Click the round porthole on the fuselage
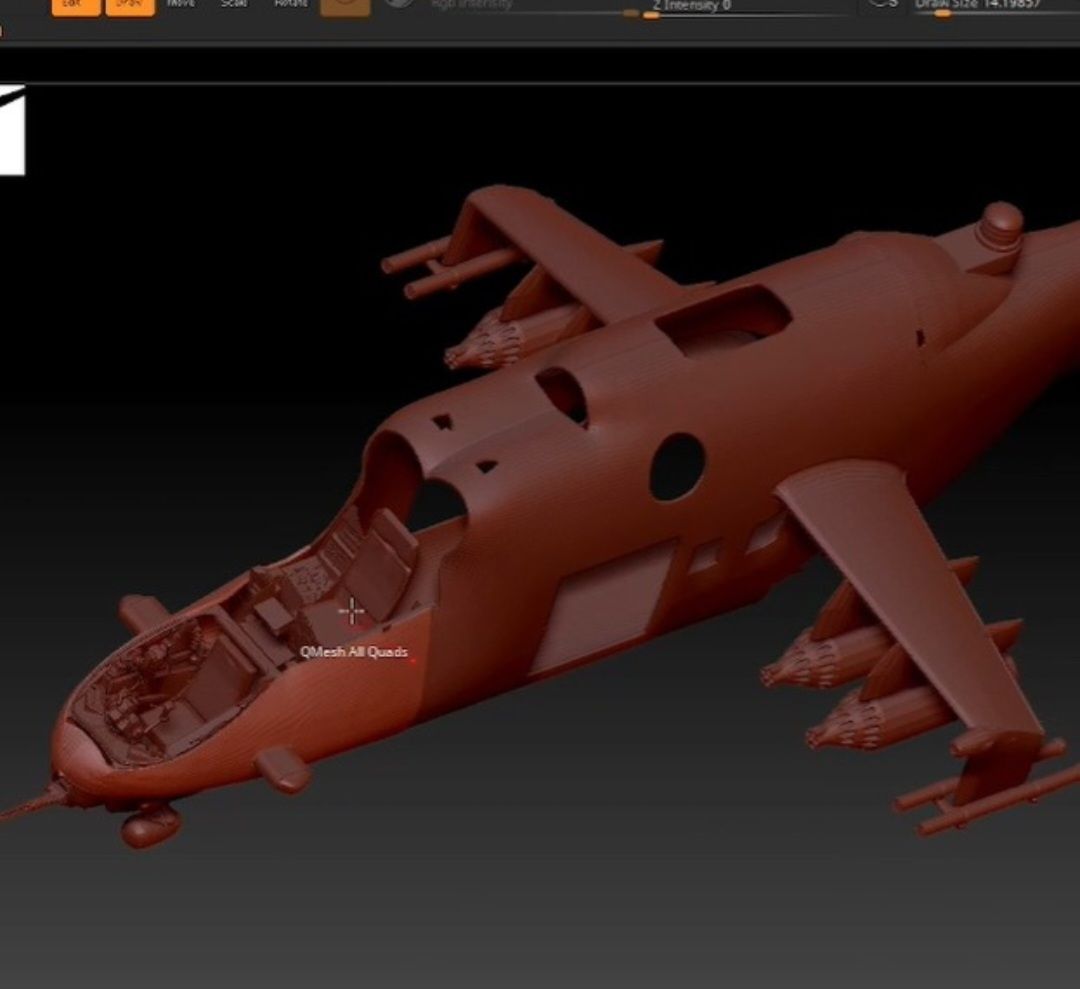The width and height of the screenshot is (1080, 989). (677, 466)
